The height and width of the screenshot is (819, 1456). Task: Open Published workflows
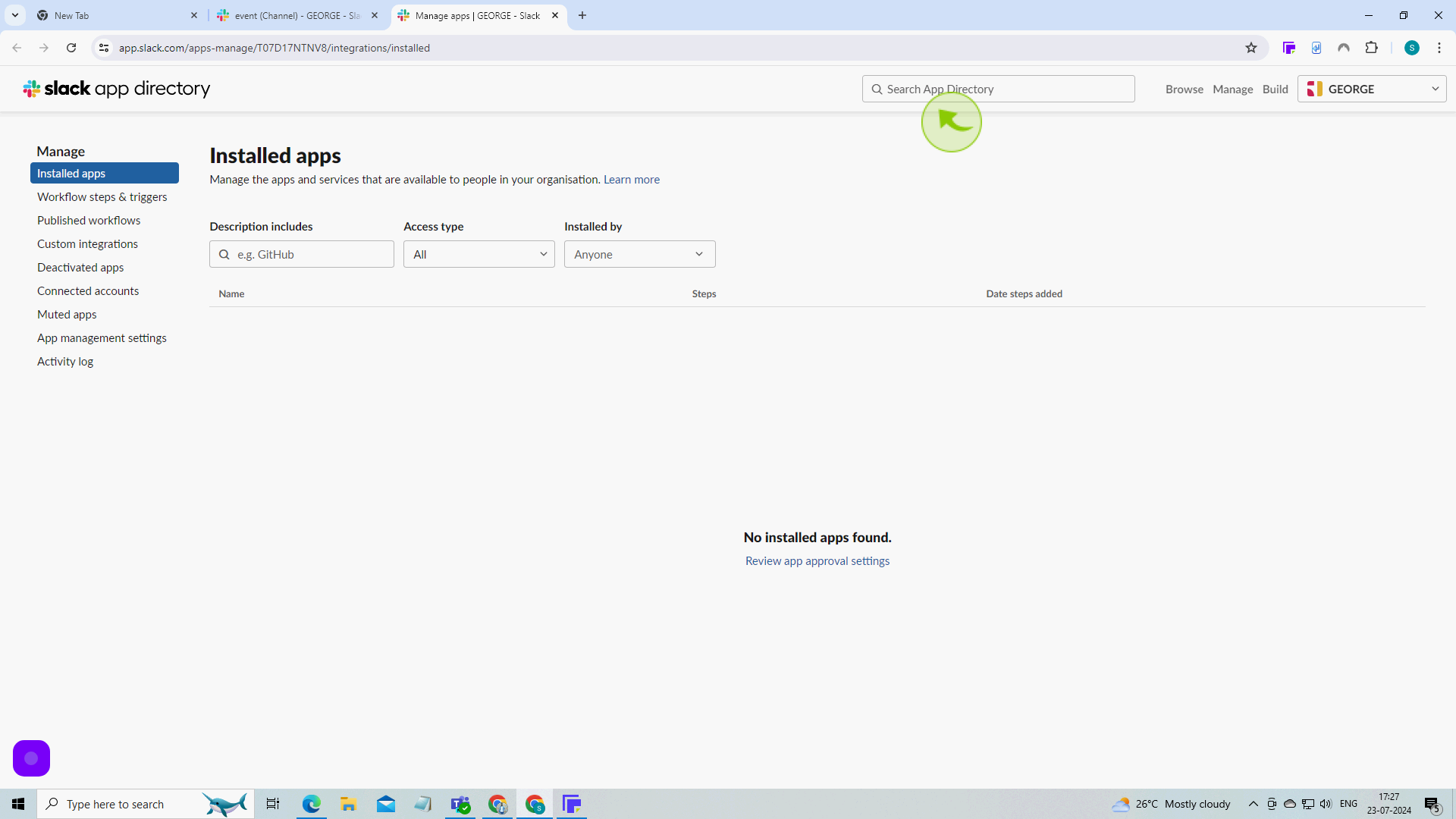pyautogui.click(x=89, y=220)
